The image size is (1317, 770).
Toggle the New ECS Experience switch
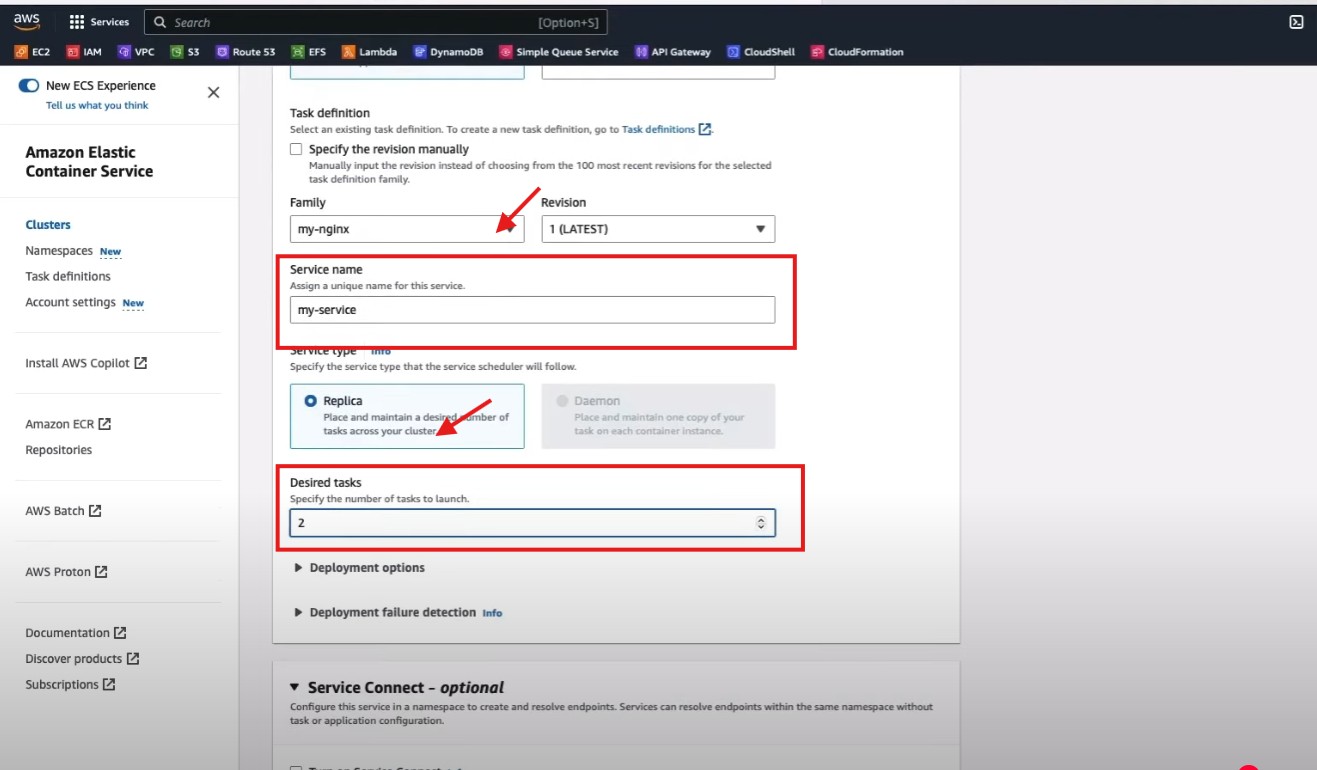pyautogui.click(x=29, y=86)
